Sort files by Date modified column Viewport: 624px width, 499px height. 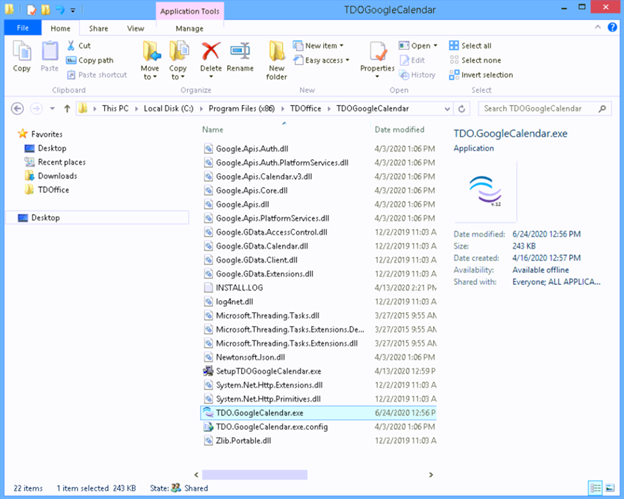pos(400,130)
